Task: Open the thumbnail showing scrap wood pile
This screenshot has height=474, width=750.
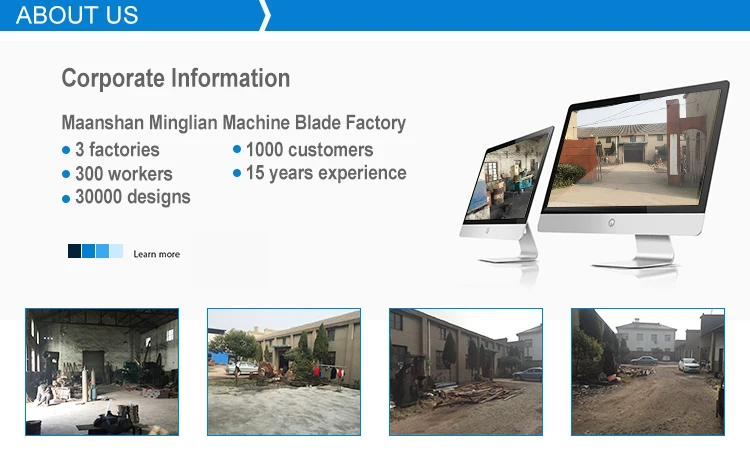Action: pos(466,372)
